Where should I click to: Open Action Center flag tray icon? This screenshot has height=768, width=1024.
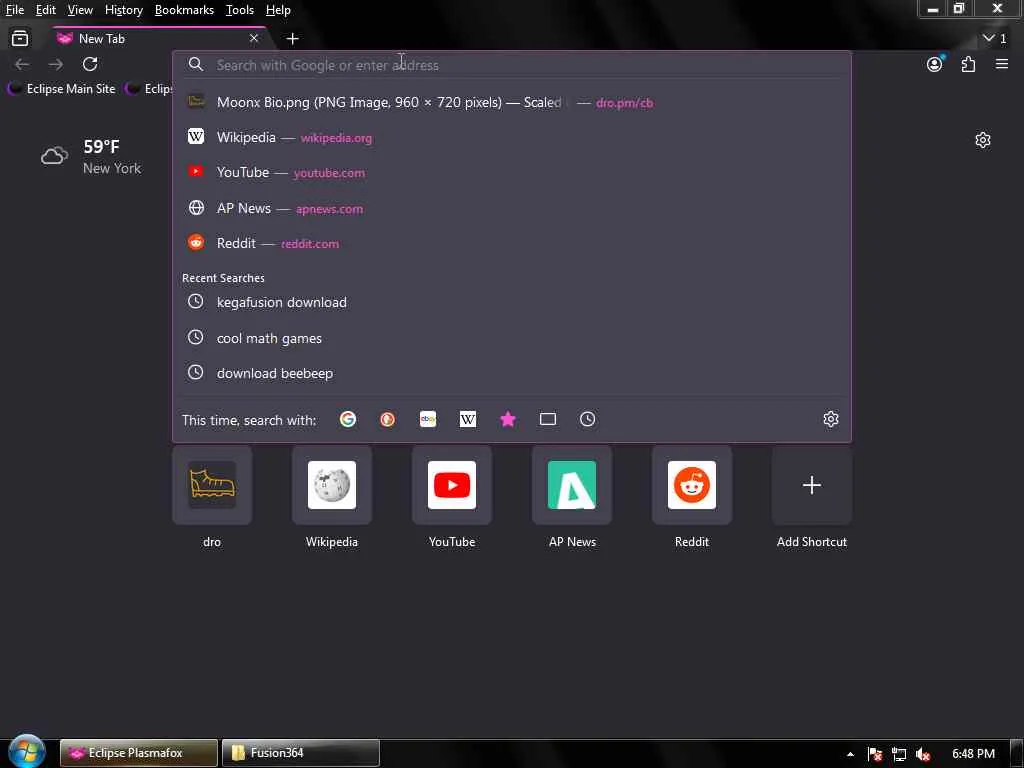[x=875, y=754]
